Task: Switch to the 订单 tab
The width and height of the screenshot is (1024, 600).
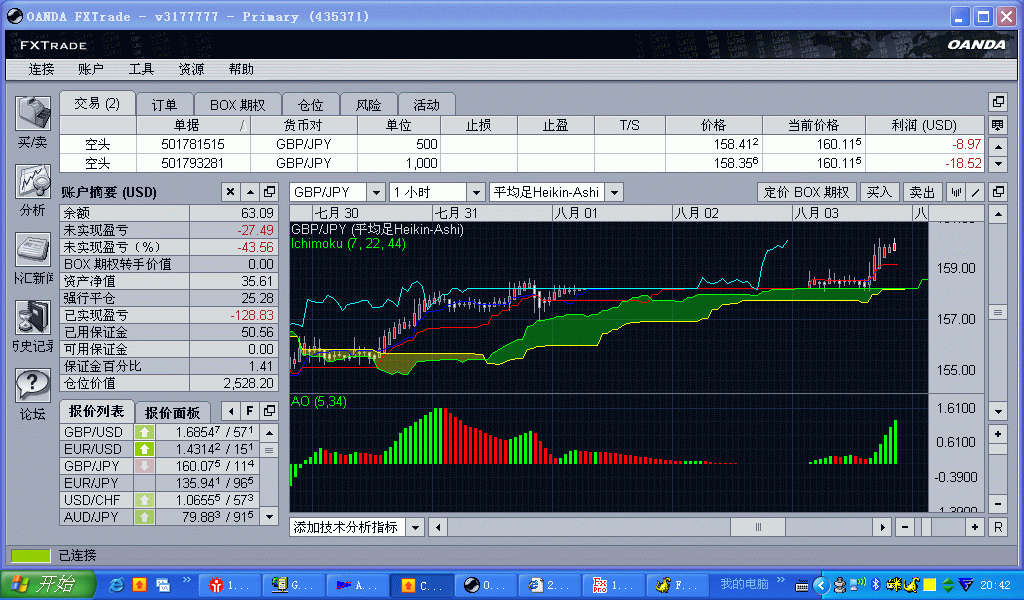Action: [165, 104]
